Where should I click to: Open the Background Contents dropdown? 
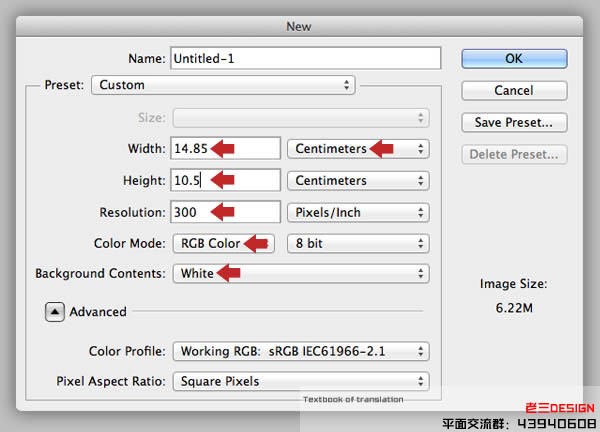(x=300, y=274)
